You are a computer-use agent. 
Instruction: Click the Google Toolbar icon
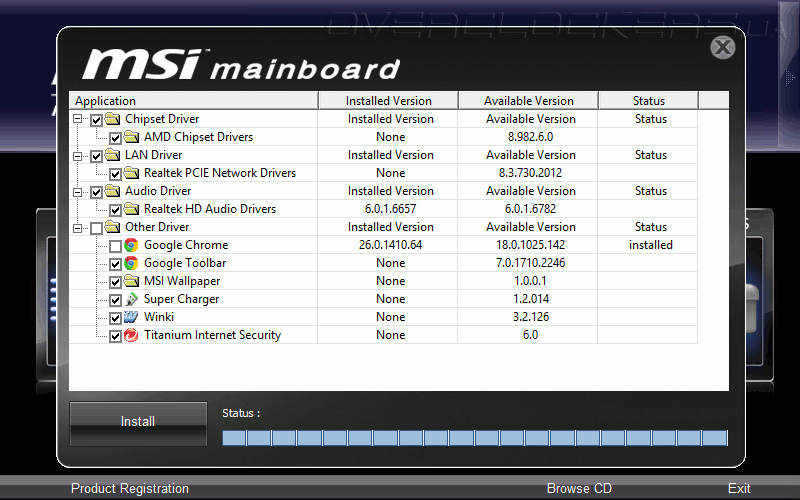click(131, 263)
